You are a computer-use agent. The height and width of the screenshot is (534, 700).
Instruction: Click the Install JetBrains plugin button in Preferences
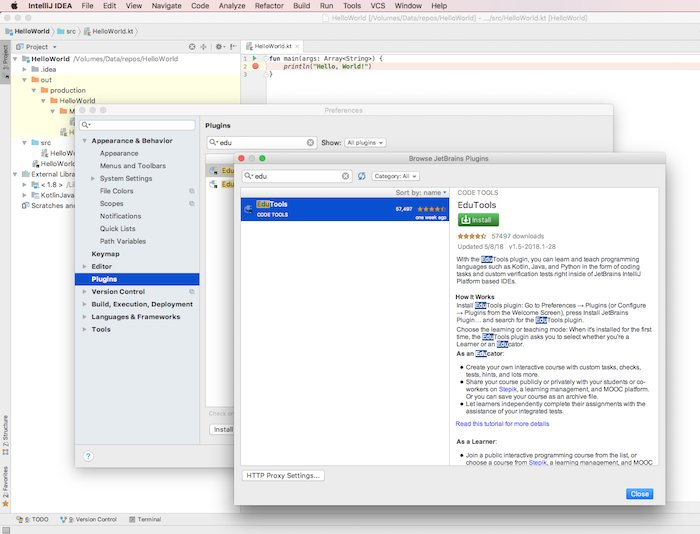[222, 429]
